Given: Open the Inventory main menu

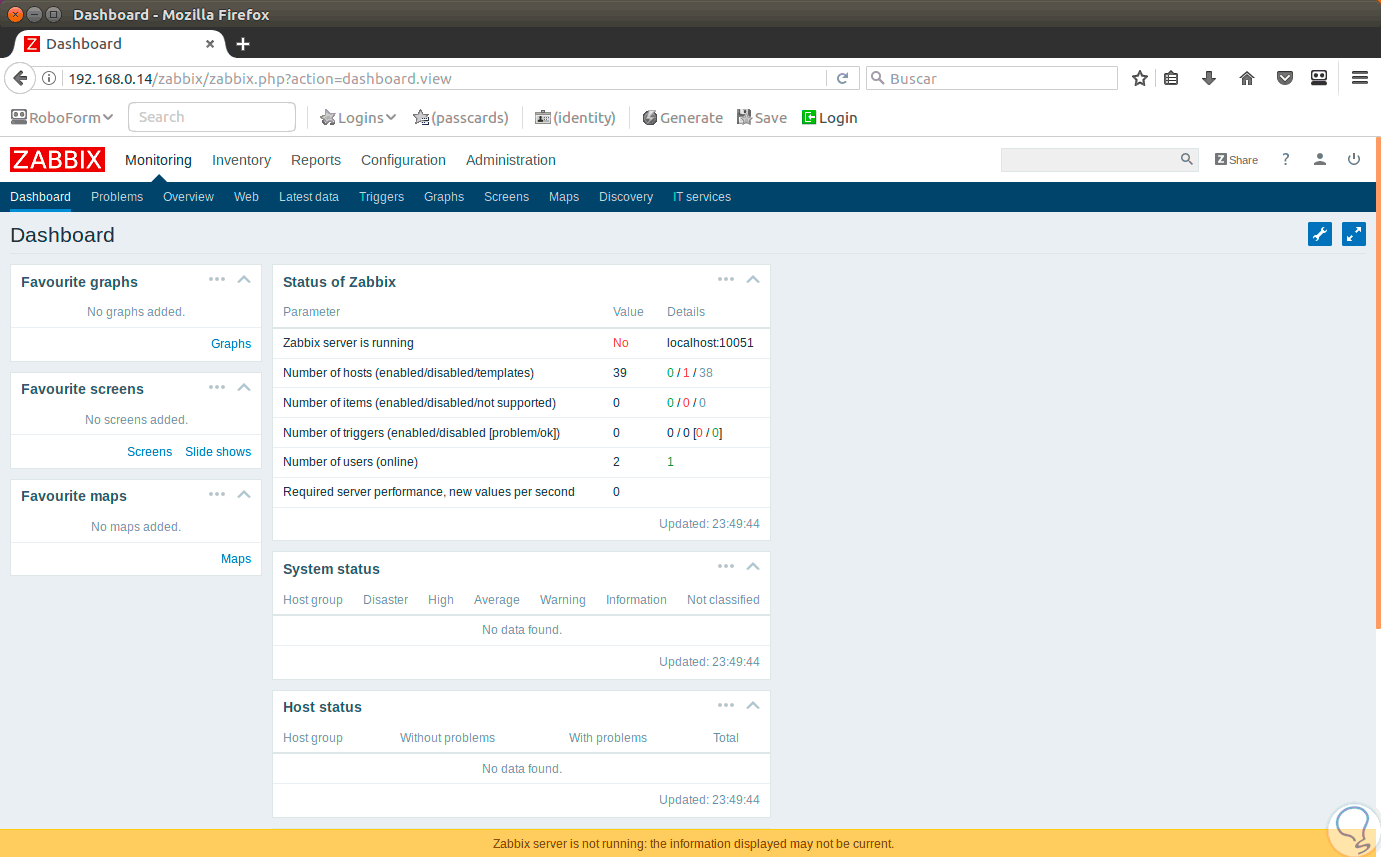Looking at the screenshot, I should tap(241, 160).
